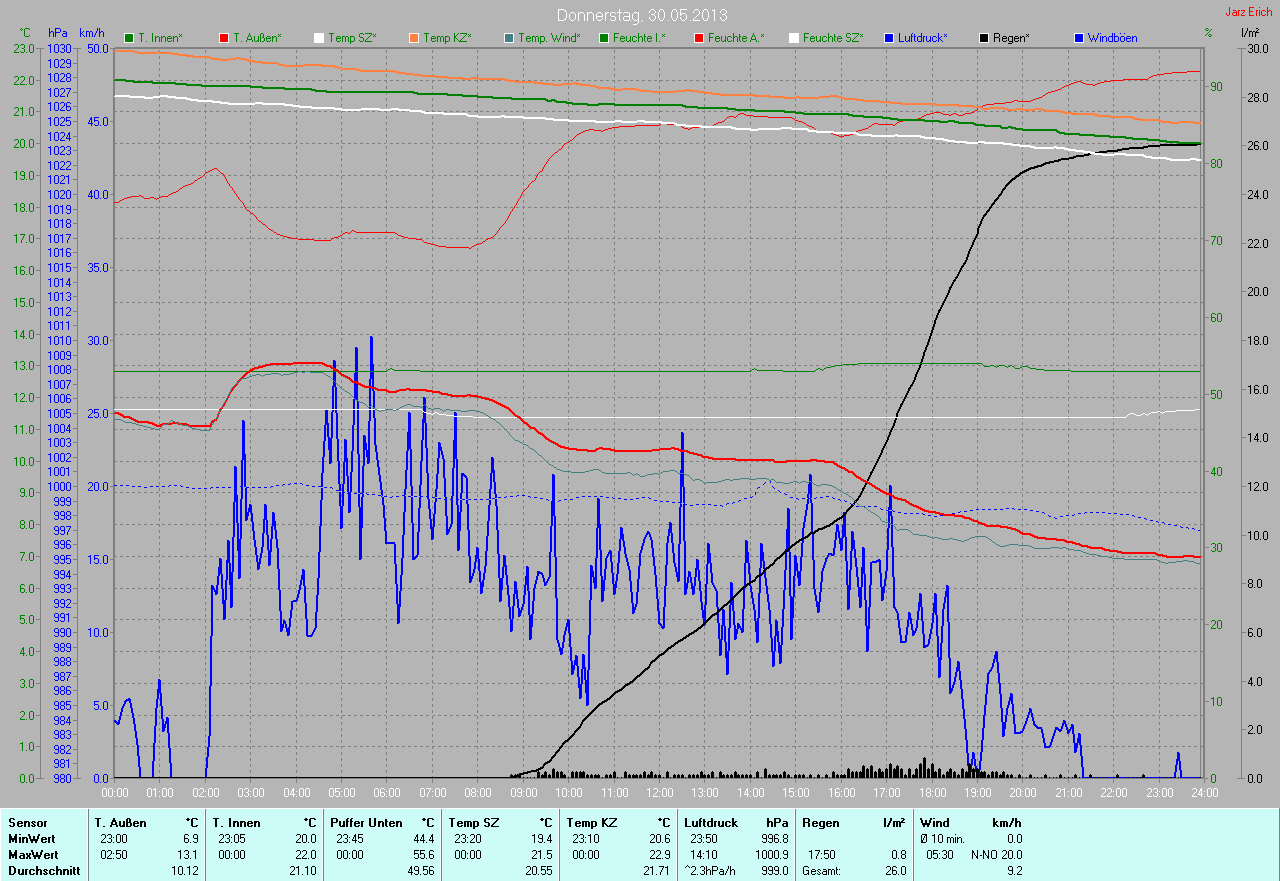This screenshot has width=1280, height=881.
Task: Click the km/h axis unit label
Action: pyautogui.click(x=91, y=33)
